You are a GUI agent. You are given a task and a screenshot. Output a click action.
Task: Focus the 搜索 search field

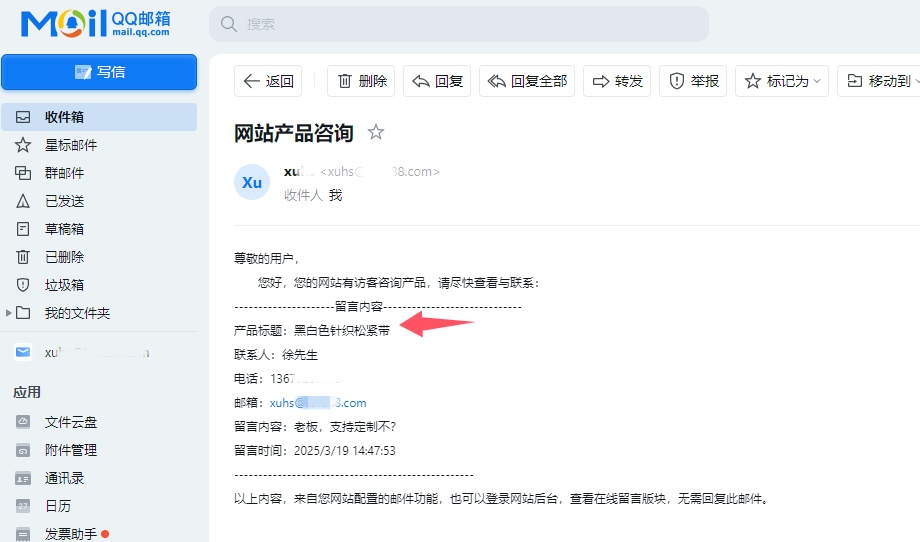point(459,24)
